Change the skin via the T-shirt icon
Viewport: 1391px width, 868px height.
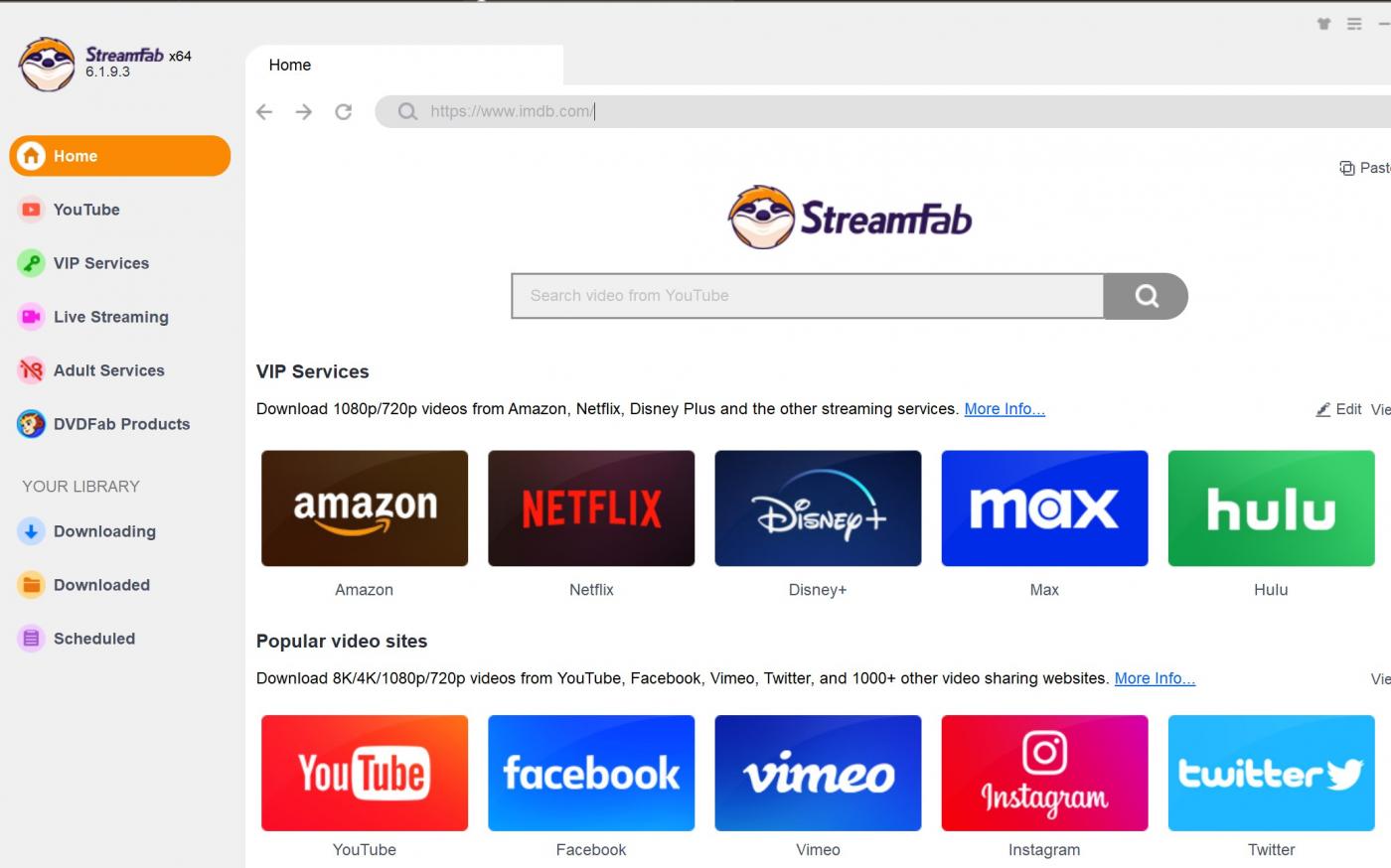[1324, 24]
